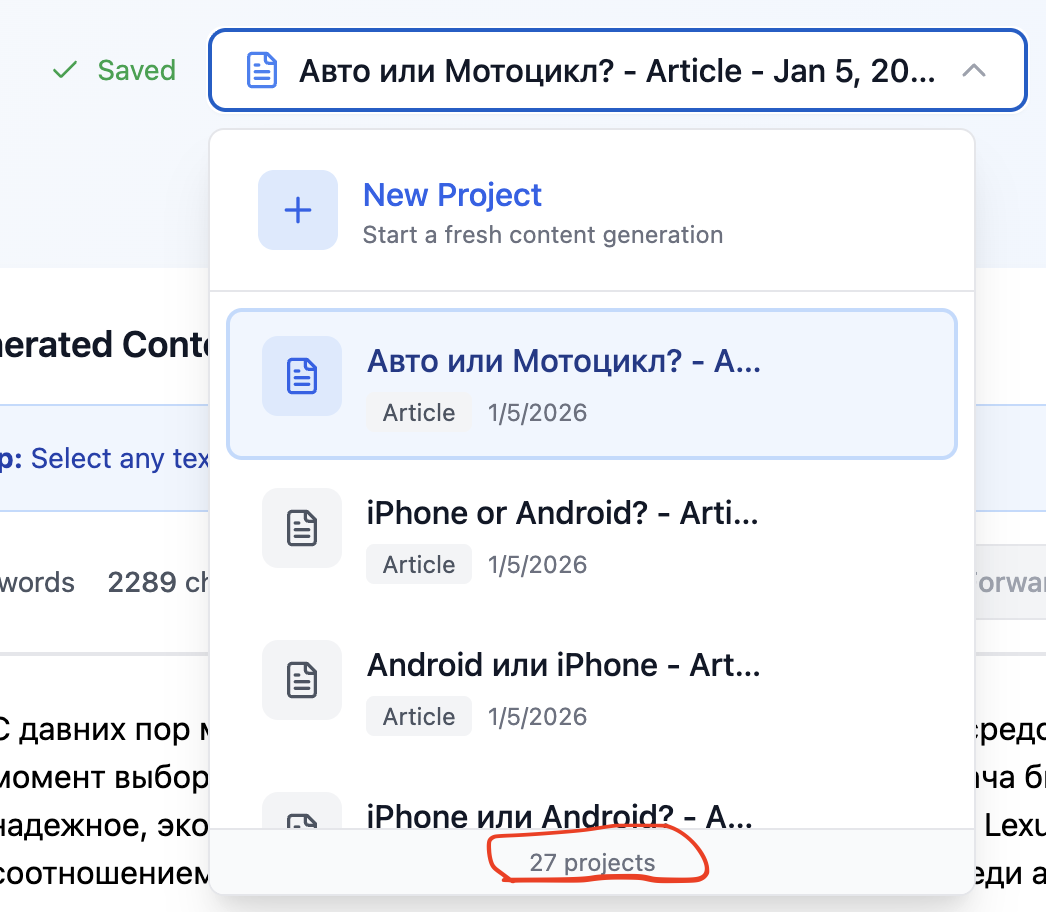Click the 27 projects count footer

[592, 863]
